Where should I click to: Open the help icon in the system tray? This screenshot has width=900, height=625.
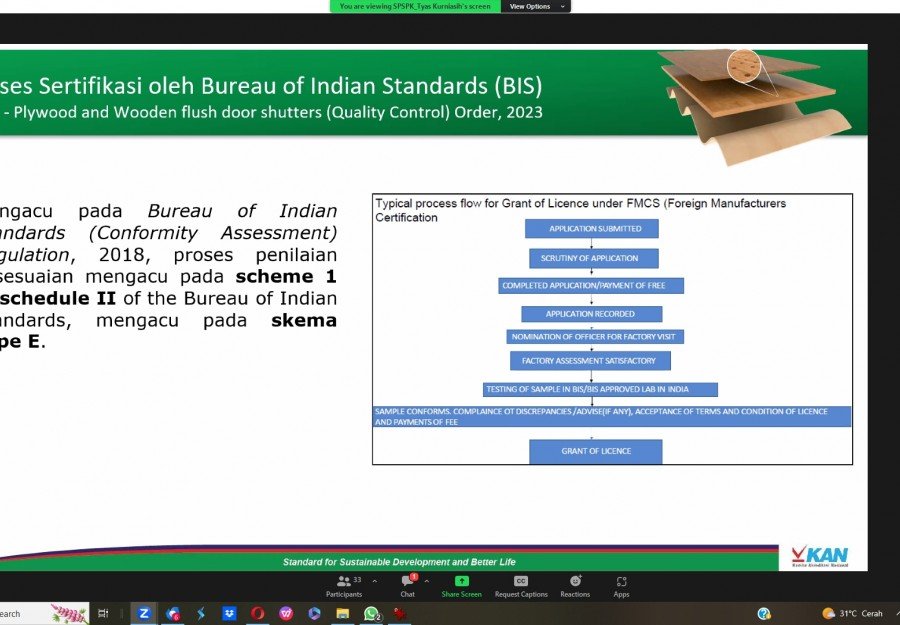tap(763, 614)
